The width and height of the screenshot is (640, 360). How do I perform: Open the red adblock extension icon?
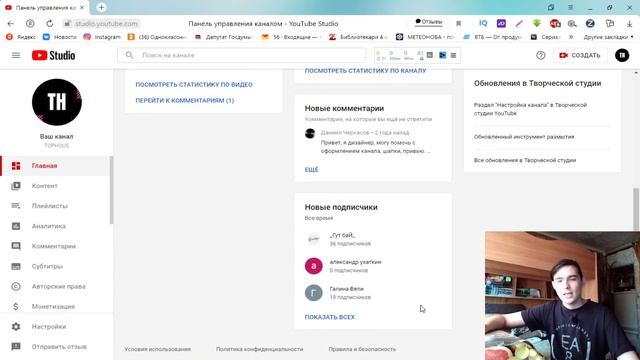click(x=555, y=23)
